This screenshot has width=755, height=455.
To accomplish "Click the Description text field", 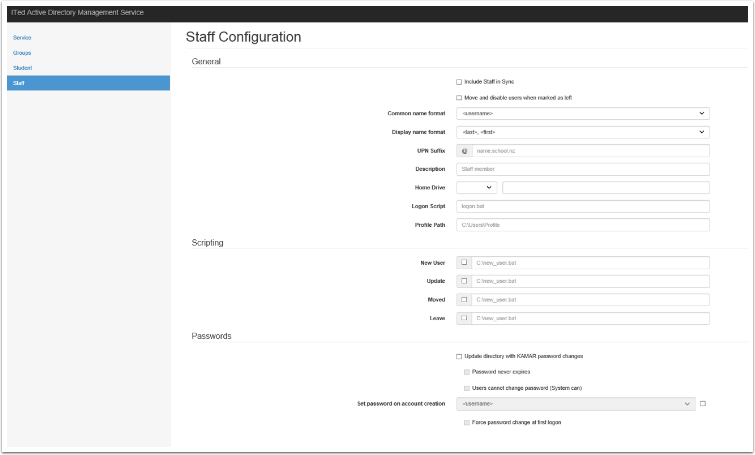I will pyautogui.click(x=582, y=169).
